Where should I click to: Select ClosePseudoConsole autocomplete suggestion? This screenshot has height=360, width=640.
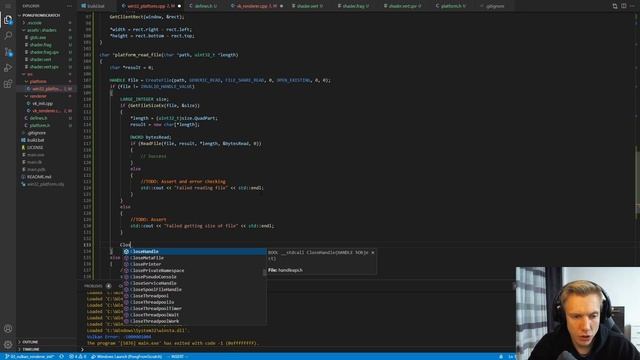(195, 277)
